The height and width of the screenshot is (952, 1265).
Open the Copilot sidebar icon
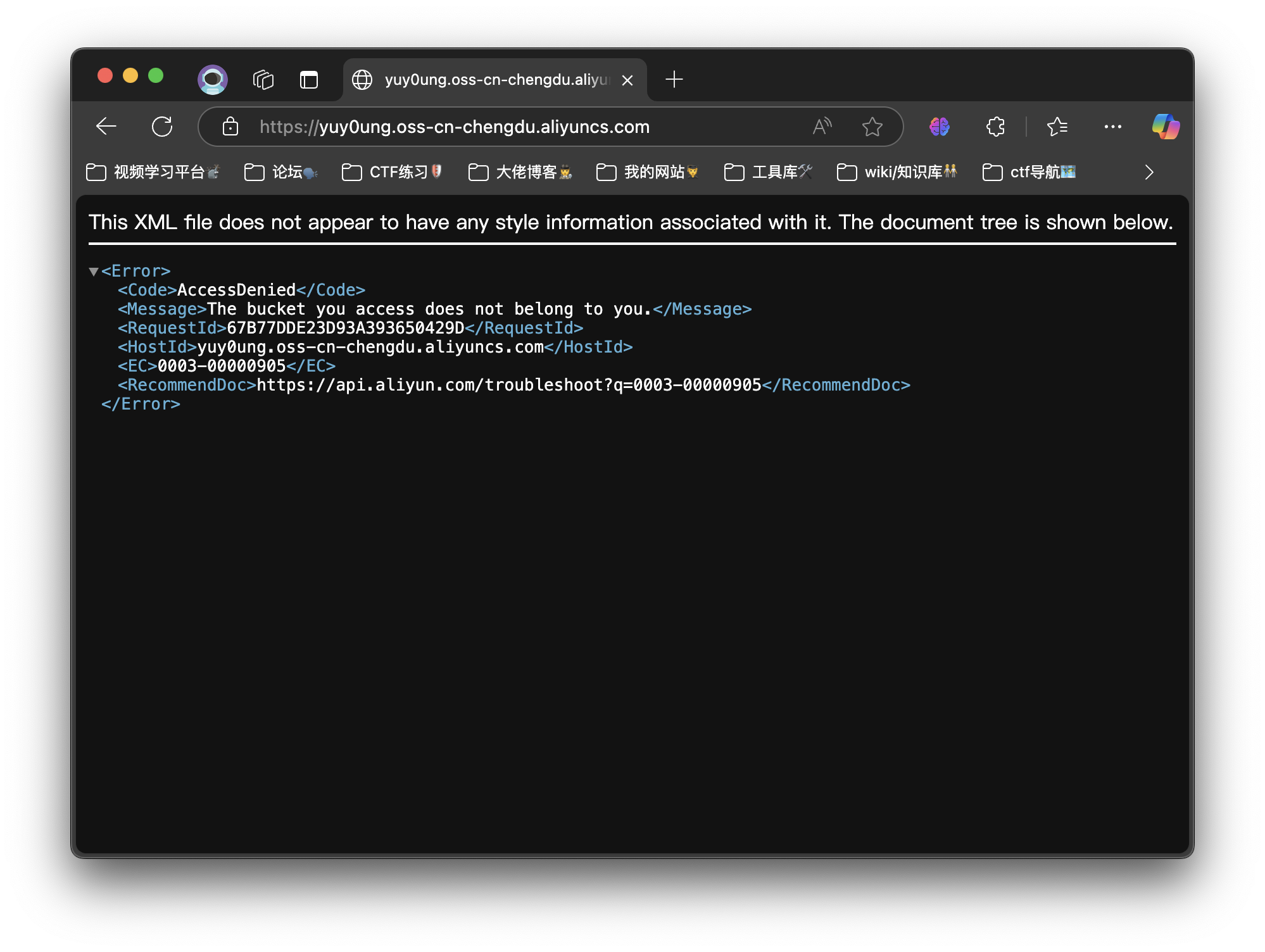[1165, 127]
